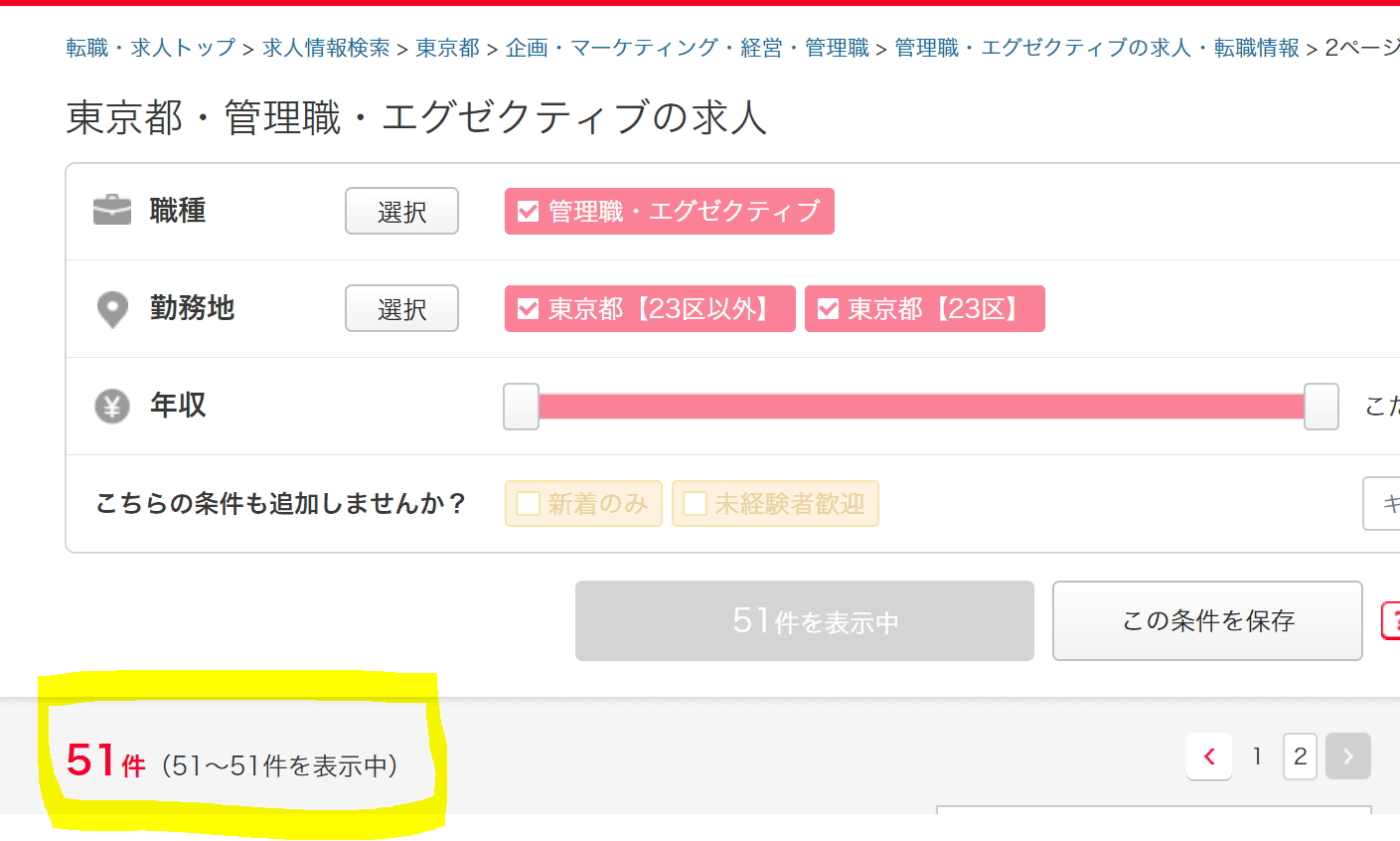Save search with この条件を保存
Viewport: 1400px width, 841px height.
pos(1207,621)
